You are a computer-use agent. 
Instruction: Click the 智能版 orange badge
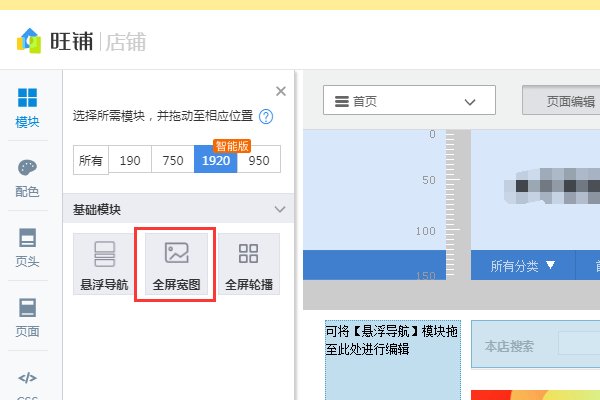(232, 145)
